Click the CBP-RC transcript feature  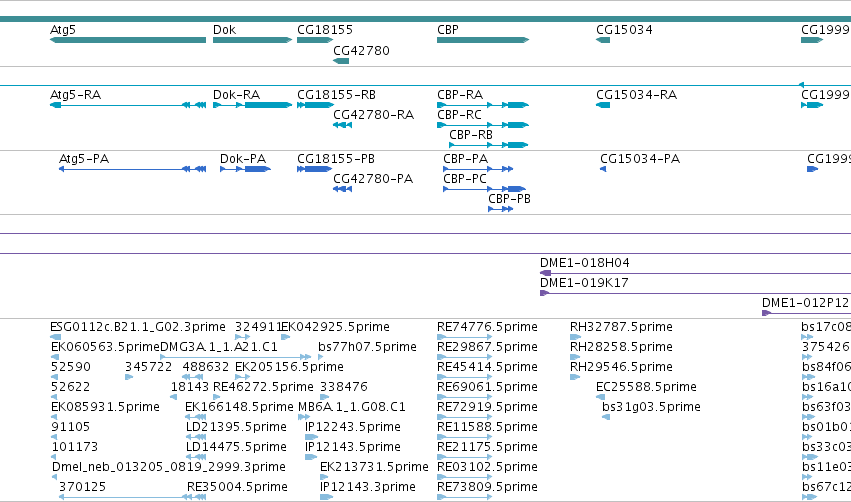pyautogui.click(x=483, y=125)
